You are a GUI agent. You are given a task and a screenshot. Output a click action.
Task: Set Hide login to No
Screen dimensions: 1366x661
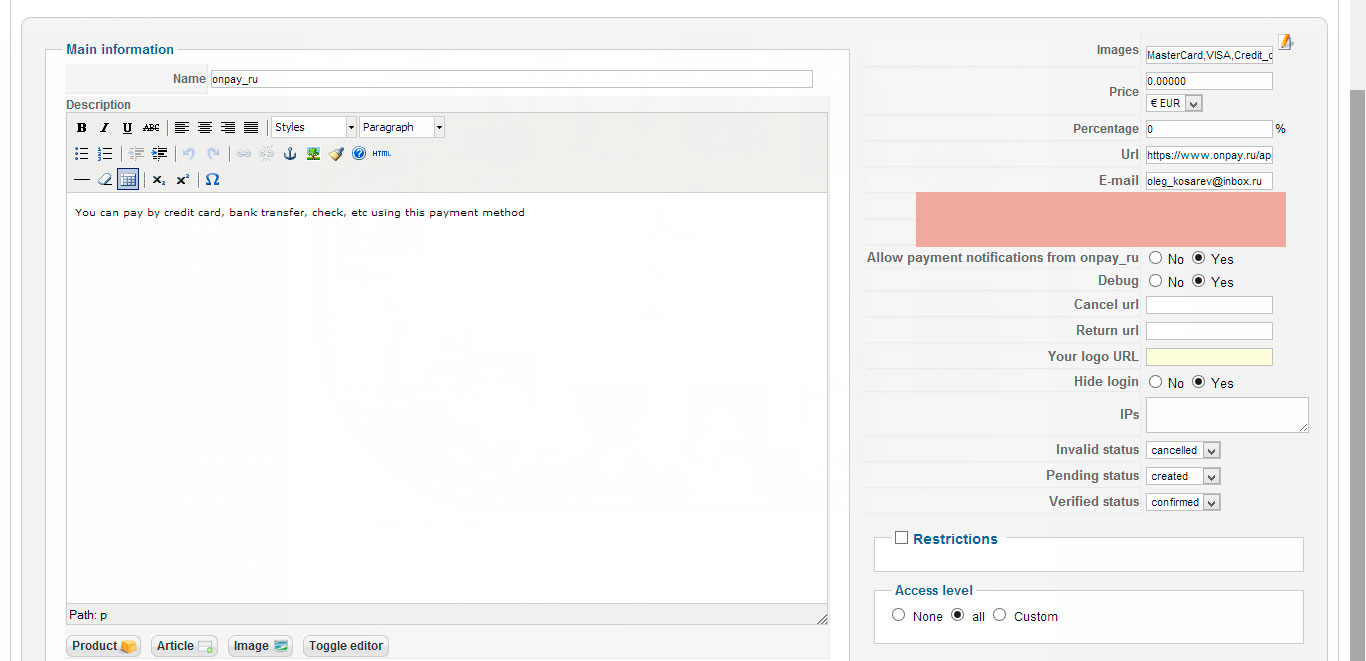point(1156,382)
